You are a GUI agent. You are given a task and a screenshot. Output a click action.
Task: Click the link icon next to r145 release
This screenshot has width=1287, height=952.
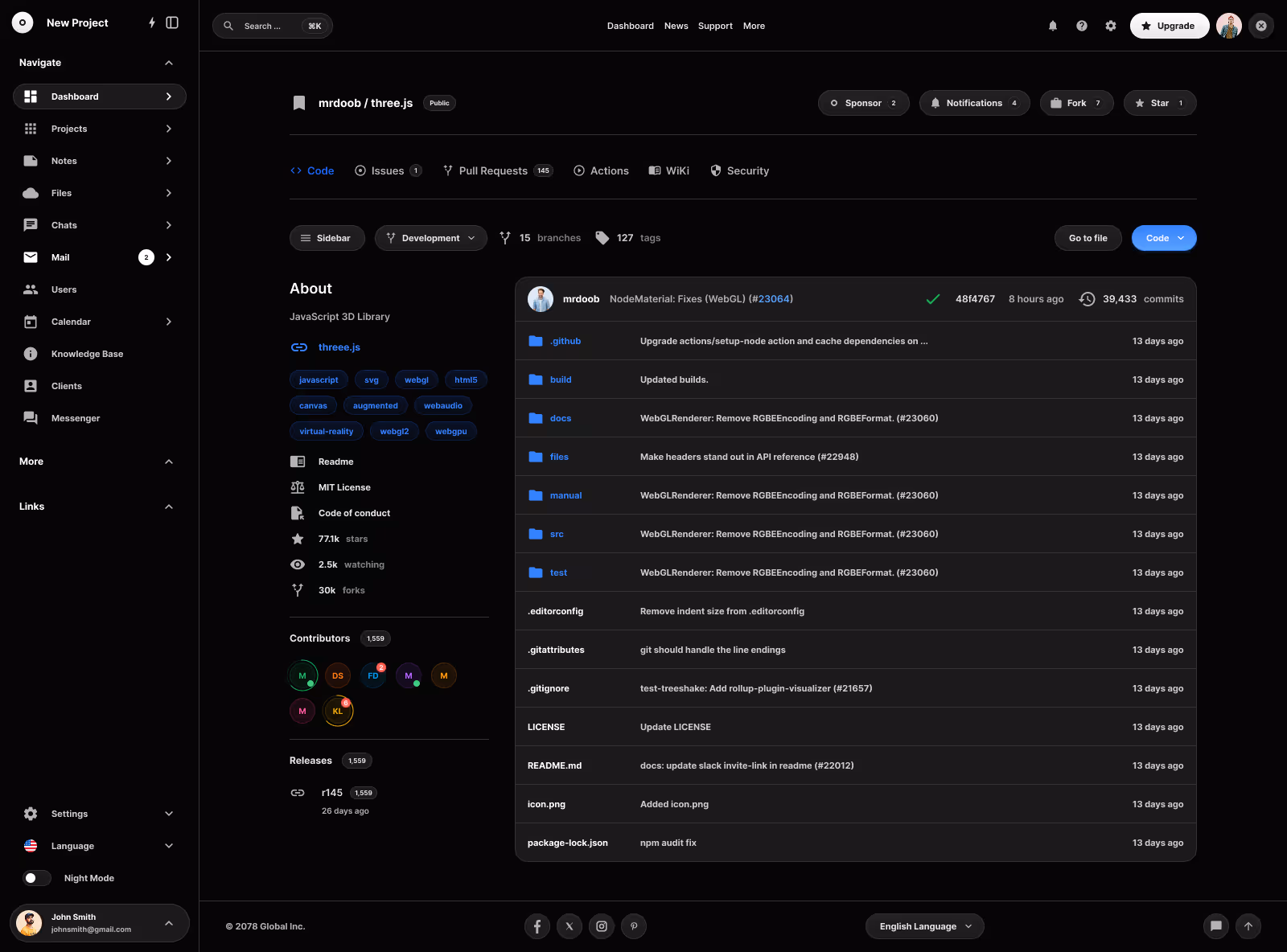click(x=298, y=793)
